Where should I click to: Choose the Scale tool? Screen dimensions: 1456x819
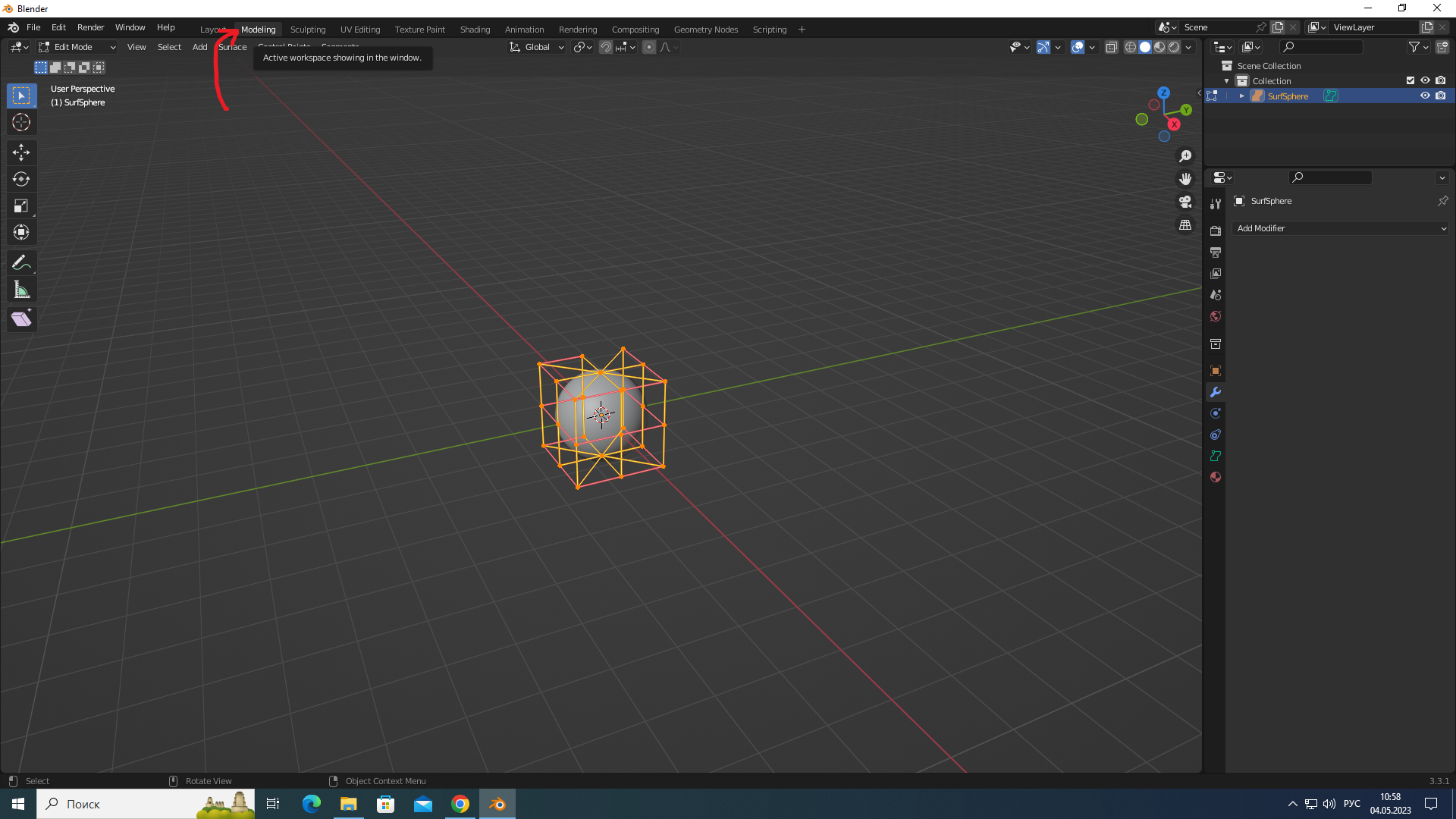(x=21, y=206)
